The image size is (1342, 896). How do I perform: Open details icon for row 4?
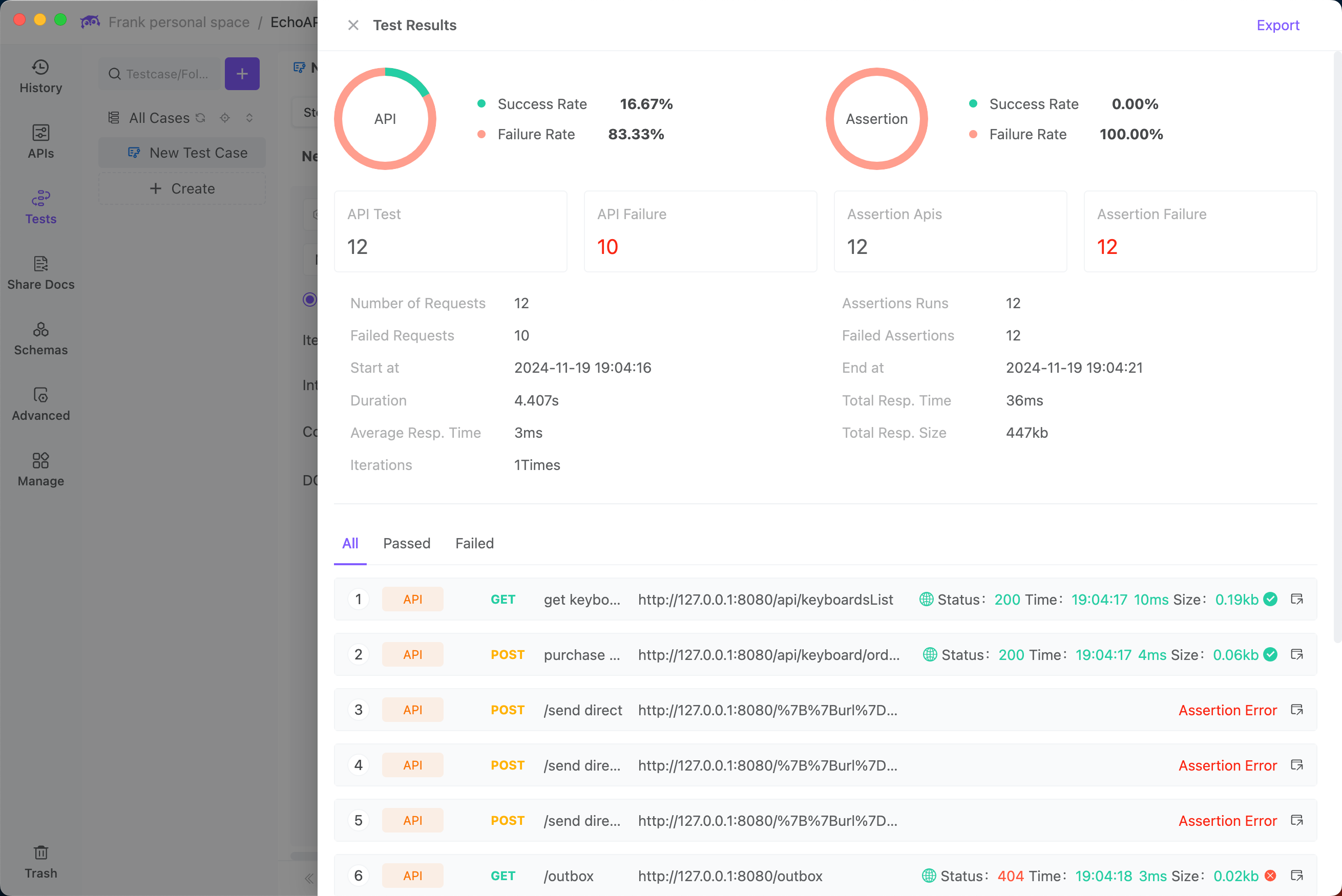[1297, 765]
